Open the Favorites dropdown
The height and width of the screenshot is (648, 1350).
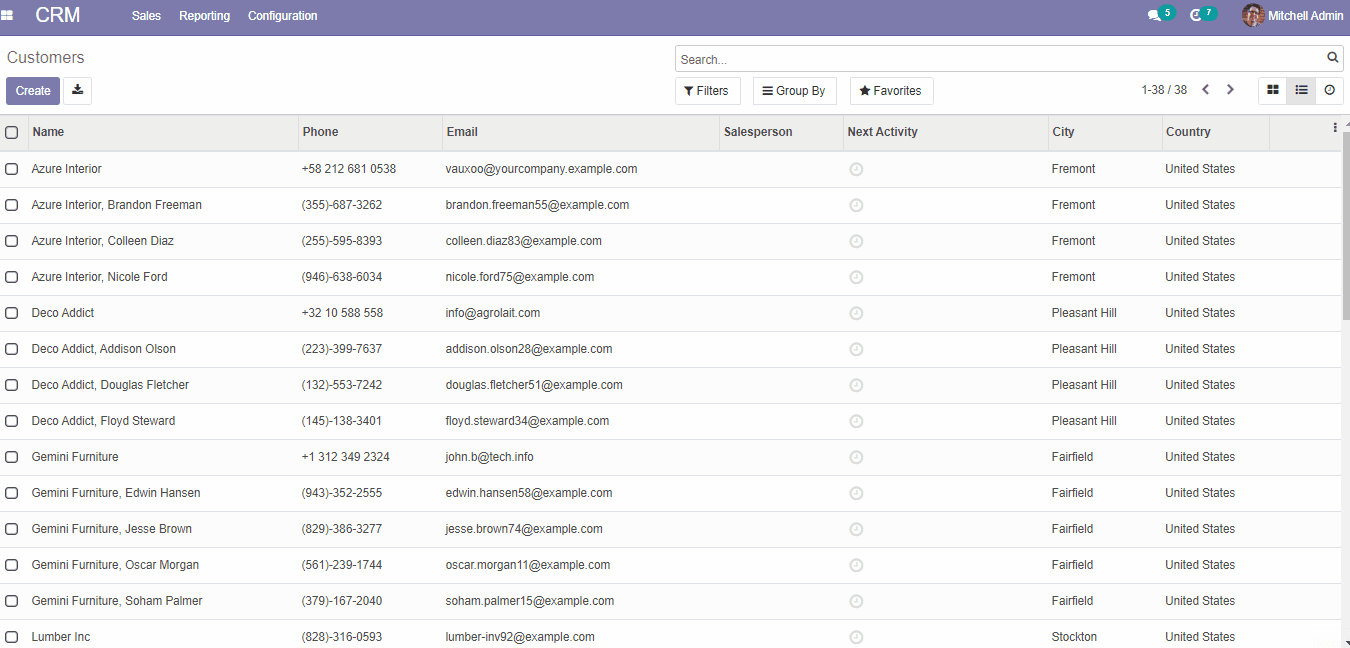(x=891, y=91)
